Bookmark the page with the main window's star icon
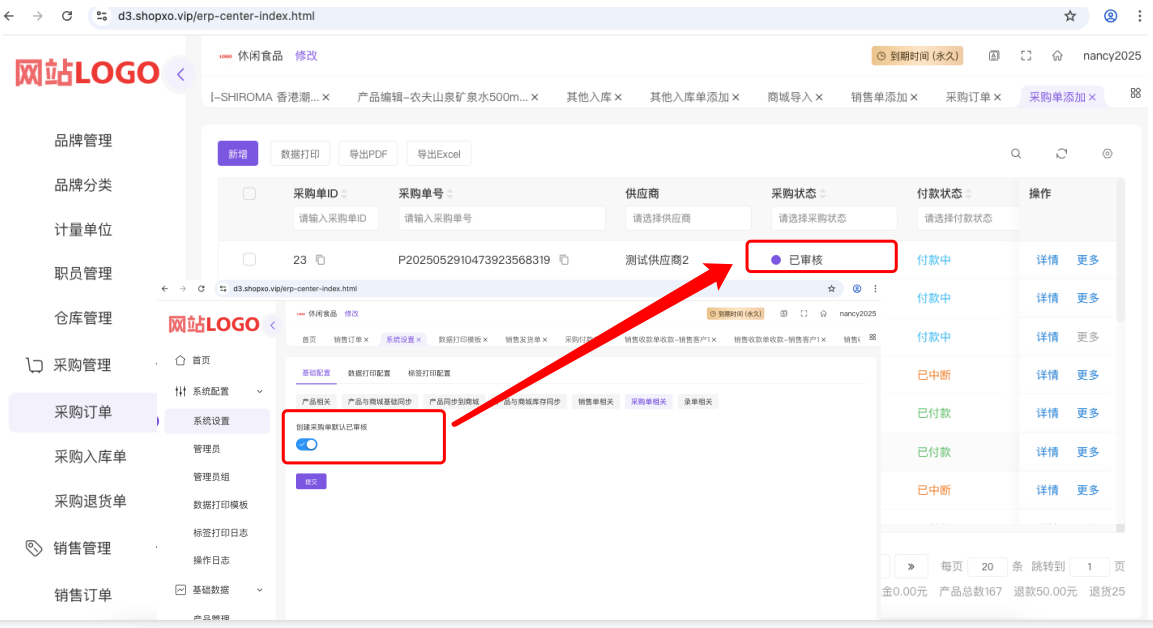The image size is (1153, 628). pos(1070,15)
